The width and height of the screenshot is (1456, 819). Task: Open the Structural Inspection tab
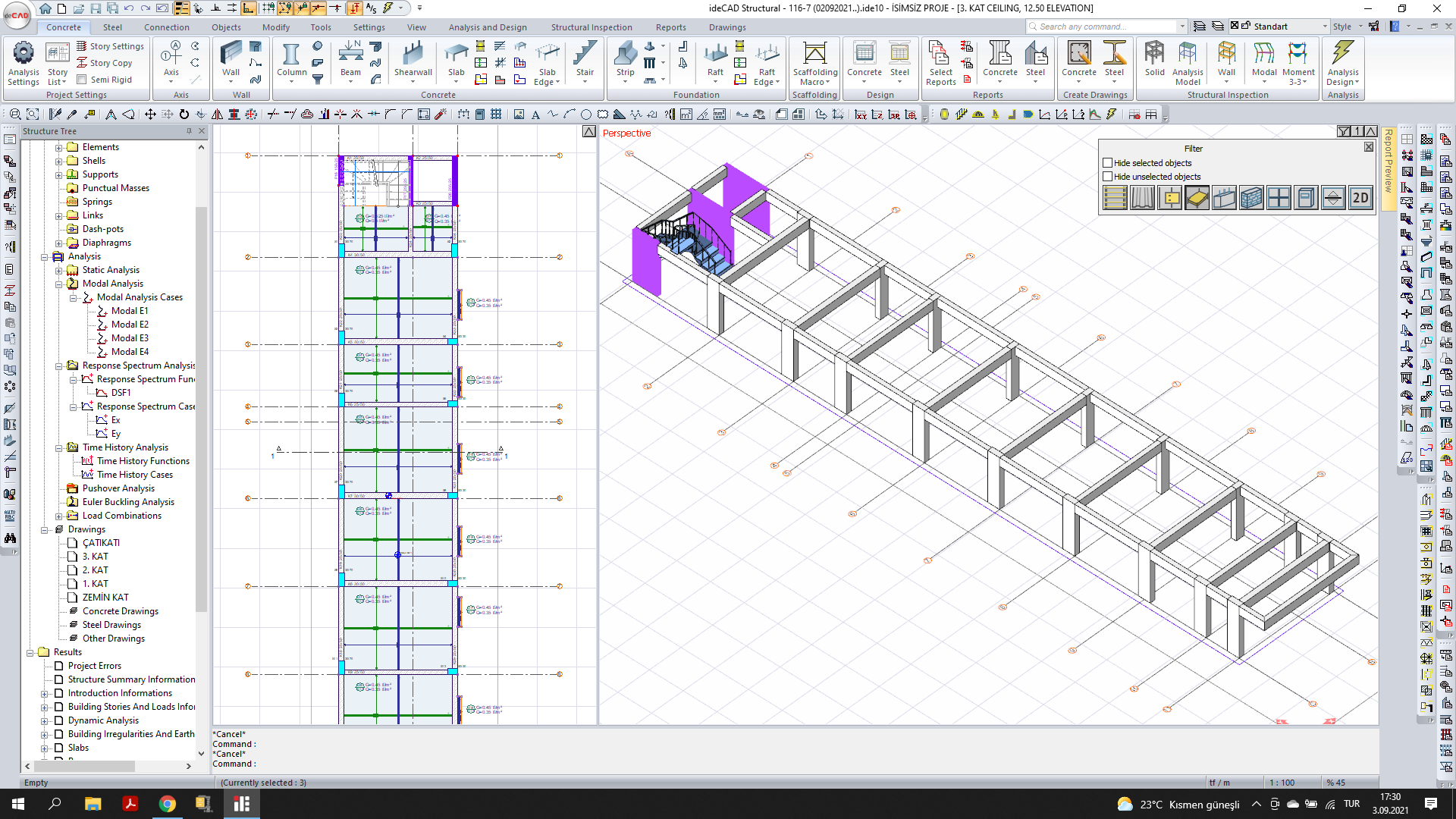click(591, 27)
